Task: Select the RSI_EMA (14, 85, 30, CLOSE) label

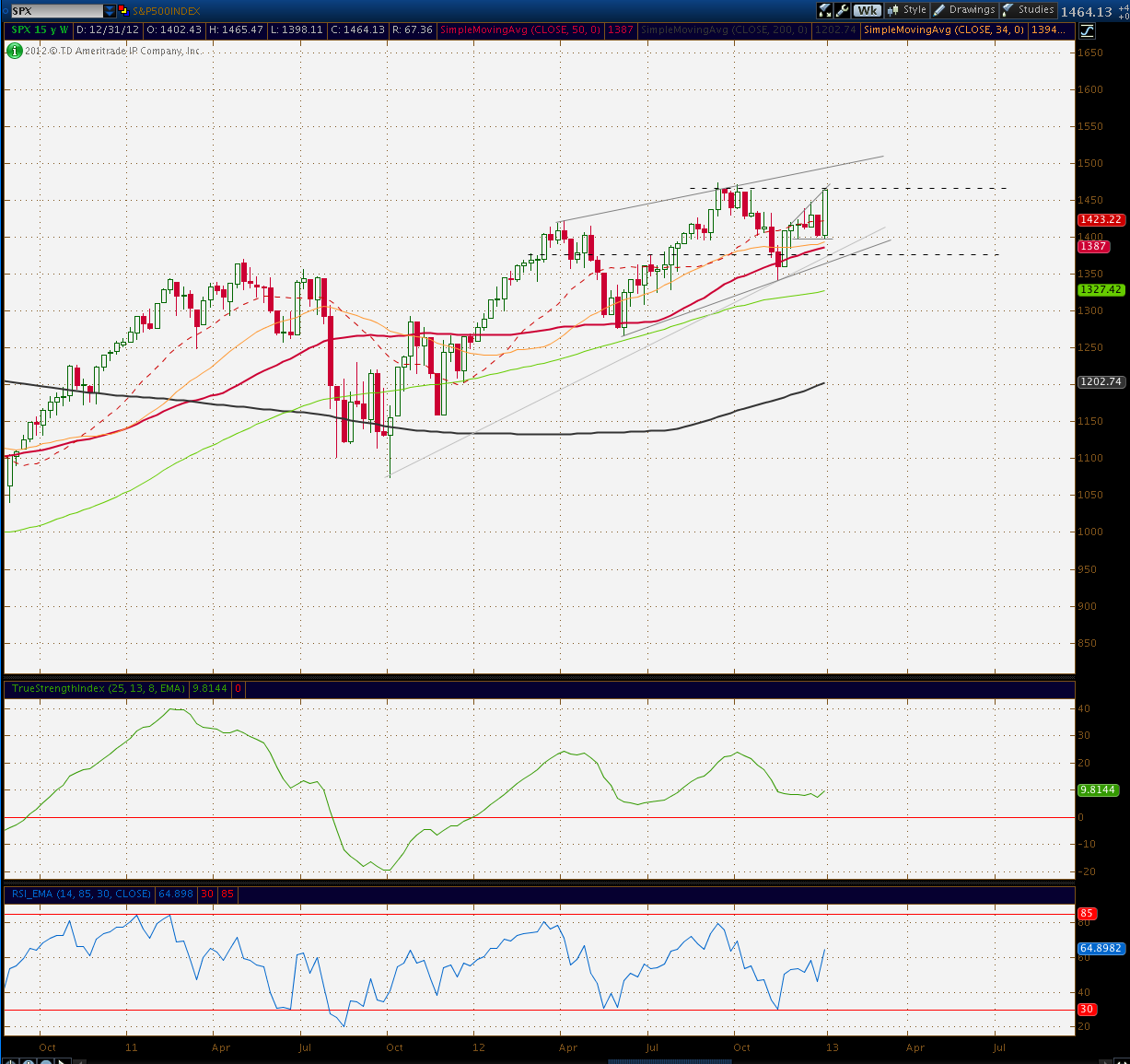Action: pyautogui.click(x=82, y=894)
